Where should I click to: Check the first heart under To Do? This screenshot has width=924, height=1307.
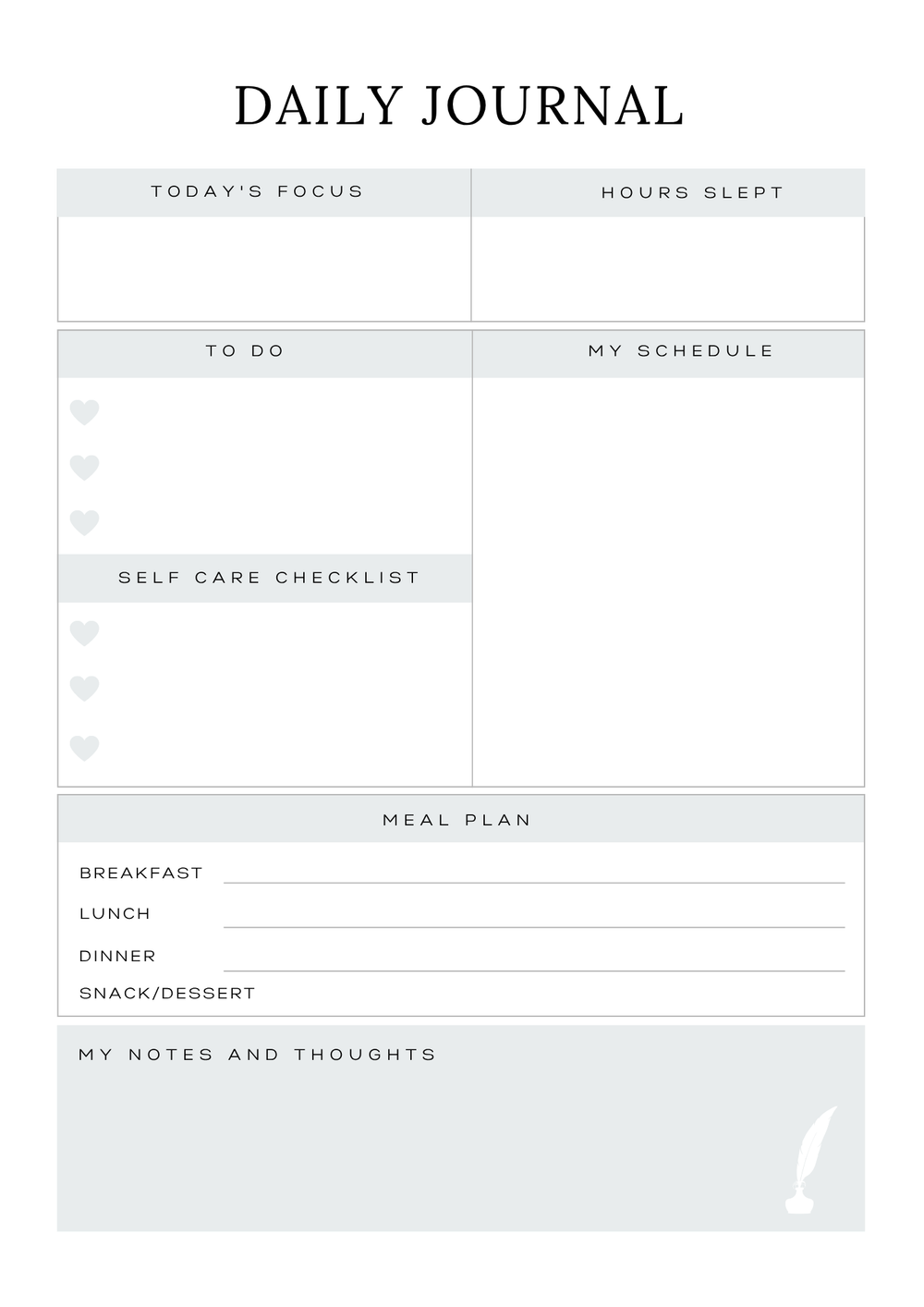point(84,412)
